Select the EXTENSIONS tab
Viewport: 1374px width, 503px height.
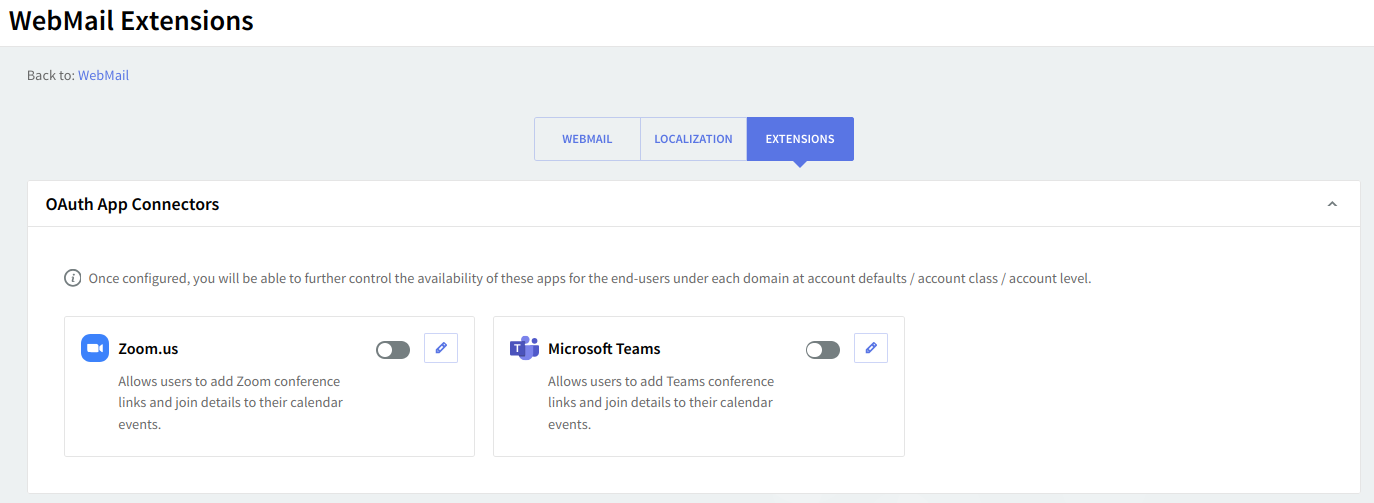point(800,139)
